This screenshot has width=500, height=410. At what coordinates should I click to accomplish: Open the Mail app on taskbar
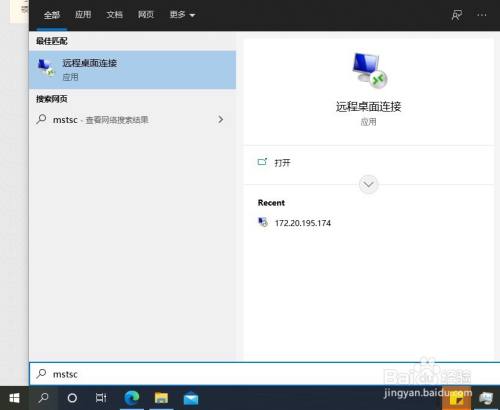(x=191, y=398)
